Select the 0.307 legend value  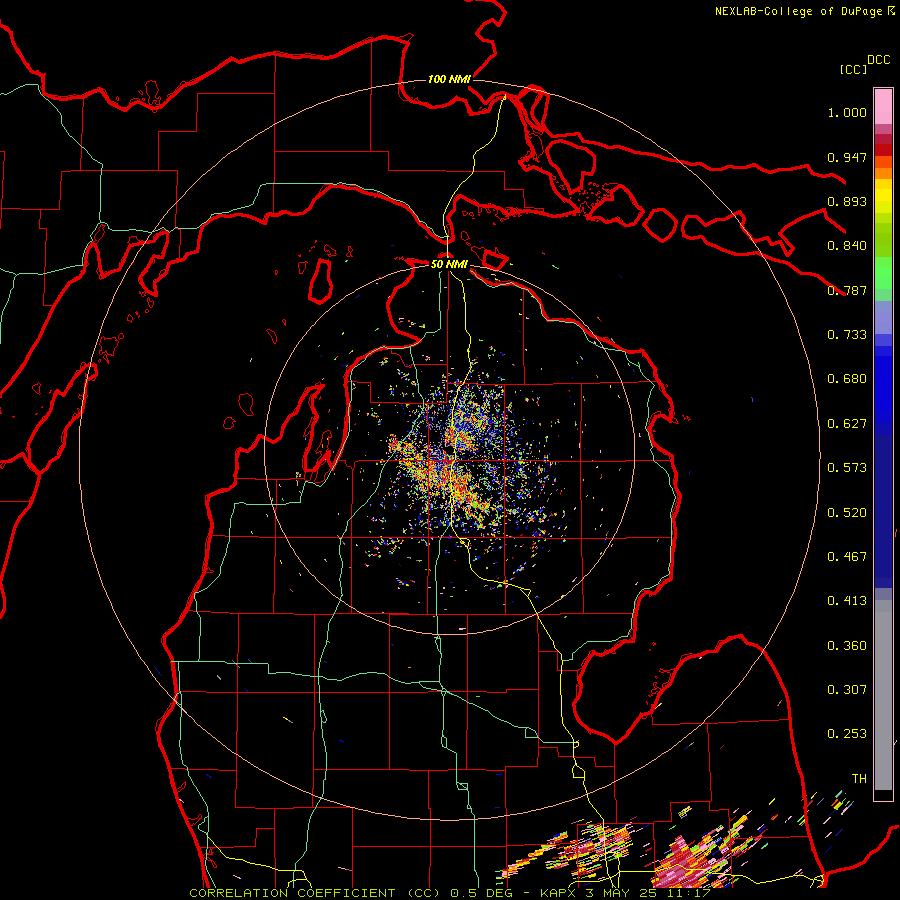847,690
